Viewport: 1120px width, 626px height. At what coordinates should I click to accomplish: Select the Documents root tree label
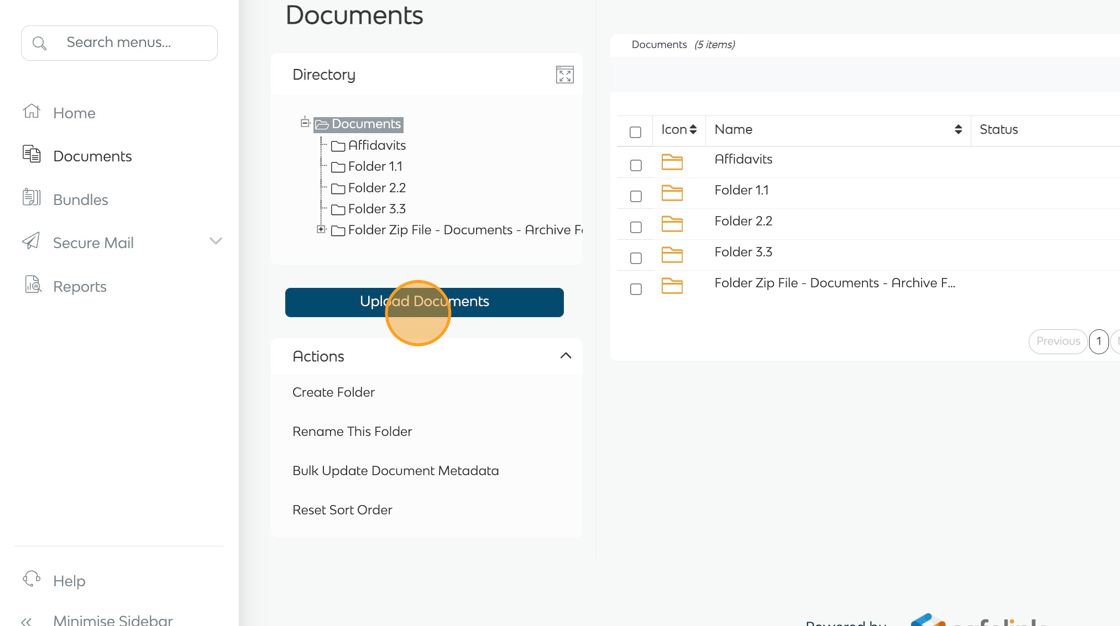[x=366, y=124]
